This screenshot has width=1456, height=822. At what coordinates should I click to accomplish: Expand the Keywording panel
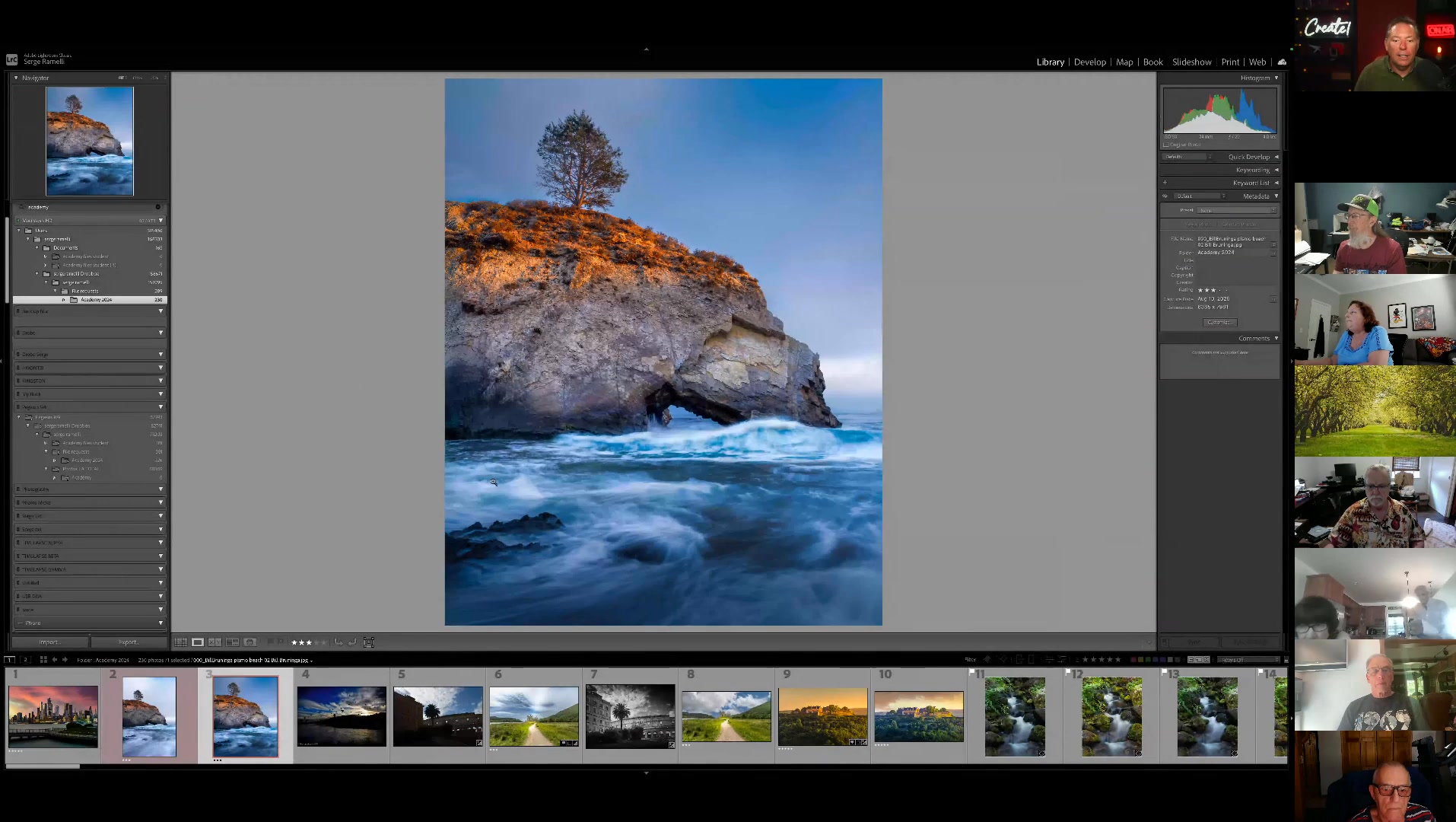coord(1276,170)
